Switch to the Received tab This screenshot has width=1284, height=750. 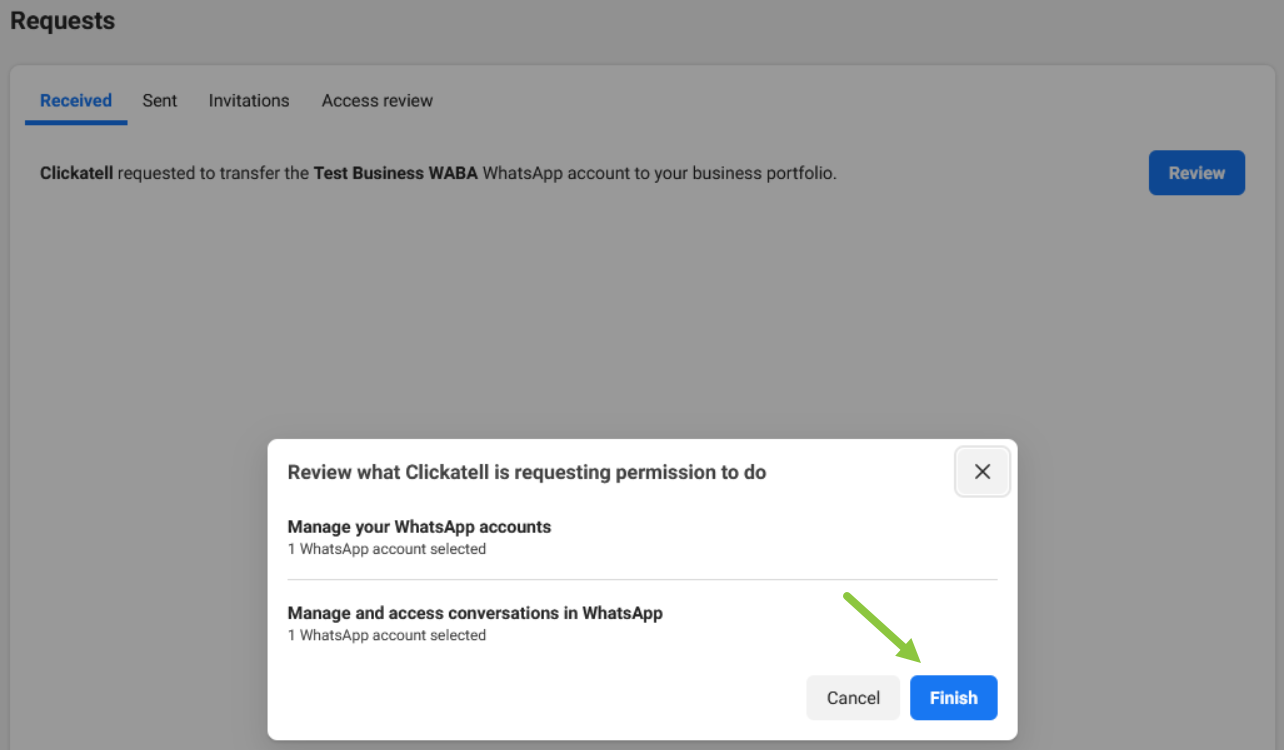coord(76,100)
